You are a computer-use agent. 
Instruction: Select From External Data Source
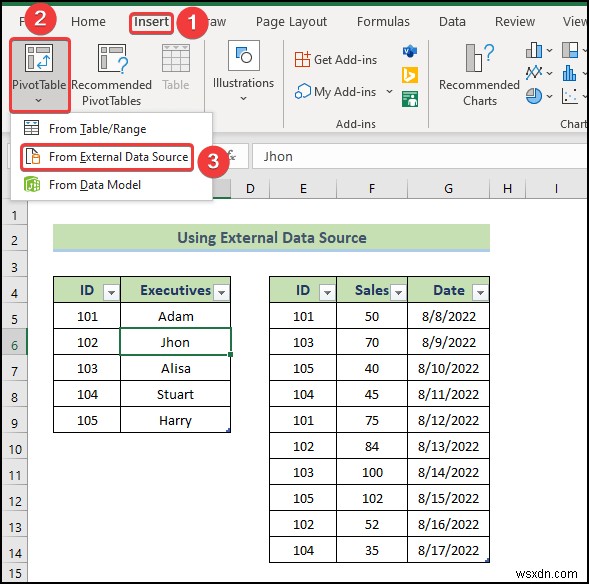tap(107, 157)
